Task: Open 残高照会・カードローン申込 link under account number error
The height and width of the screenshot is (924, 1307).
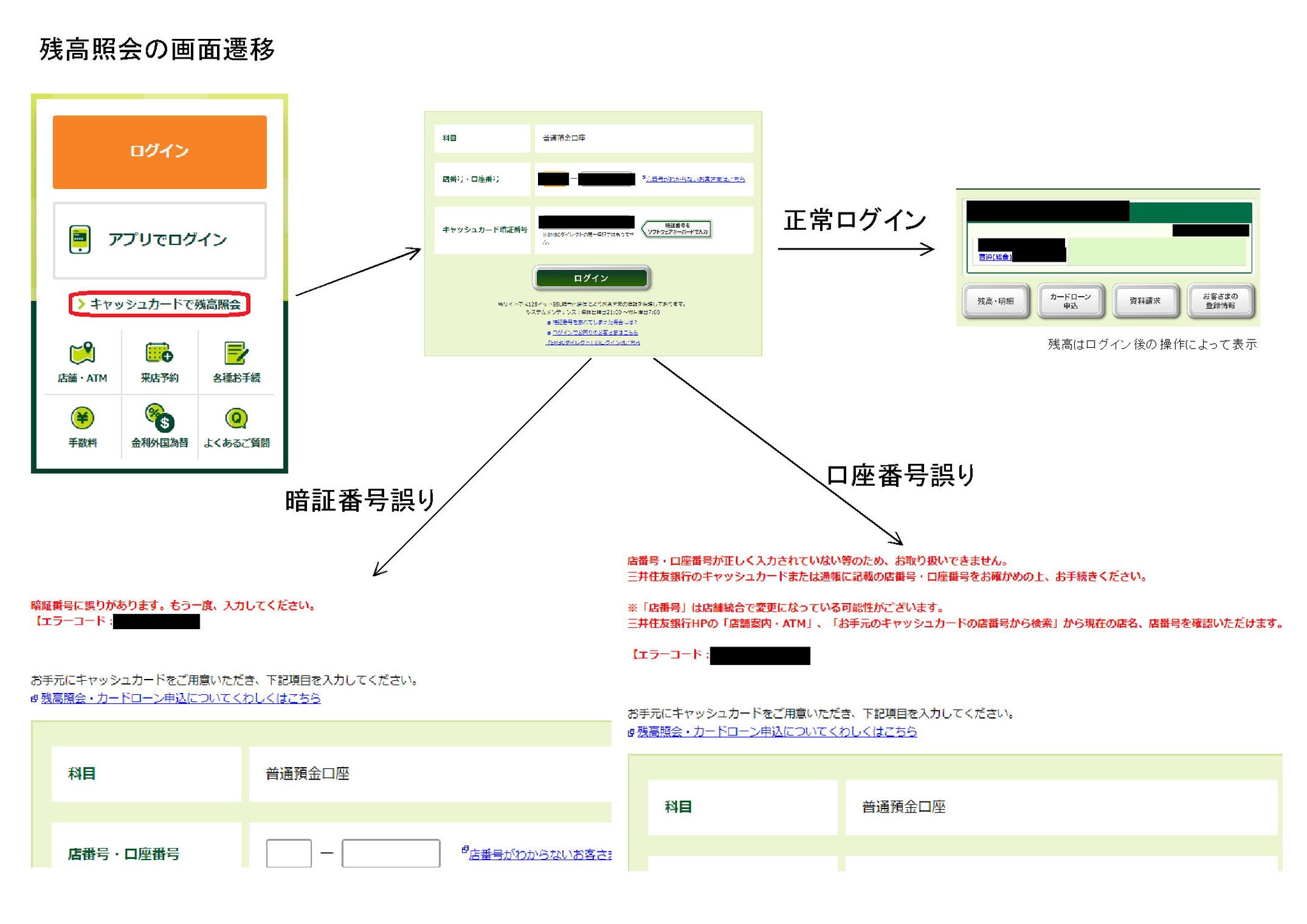Action: pyautogui.click(x=777, y=731)
